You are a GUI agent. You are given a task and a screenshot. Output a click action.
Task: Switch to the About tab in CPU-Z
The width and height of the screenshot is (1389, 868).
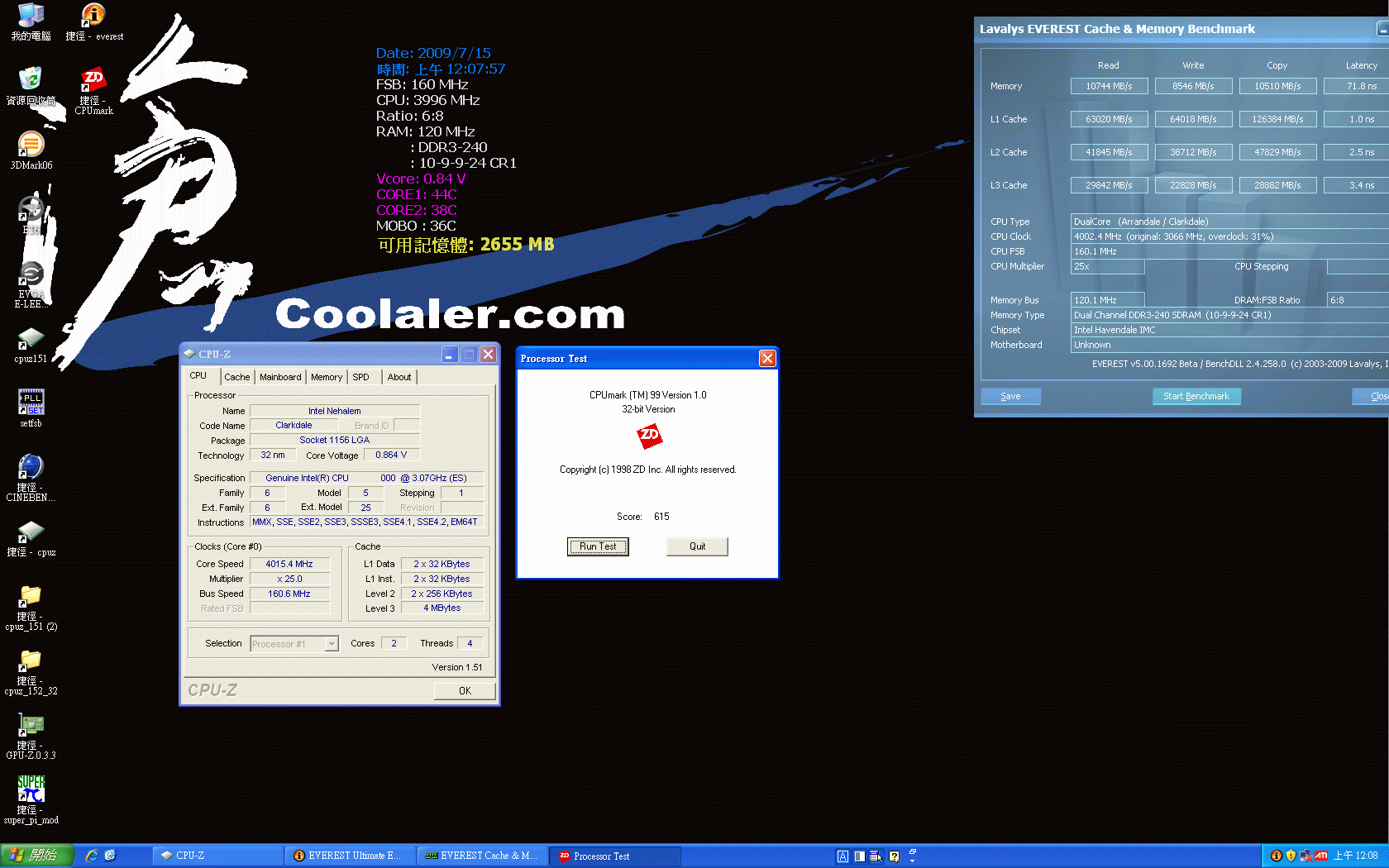(399, 377)
